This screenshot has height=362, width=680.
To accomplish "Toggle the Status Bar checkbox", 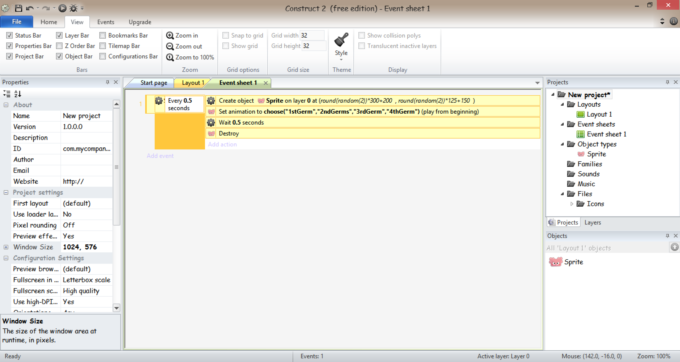I will point(10,36).
